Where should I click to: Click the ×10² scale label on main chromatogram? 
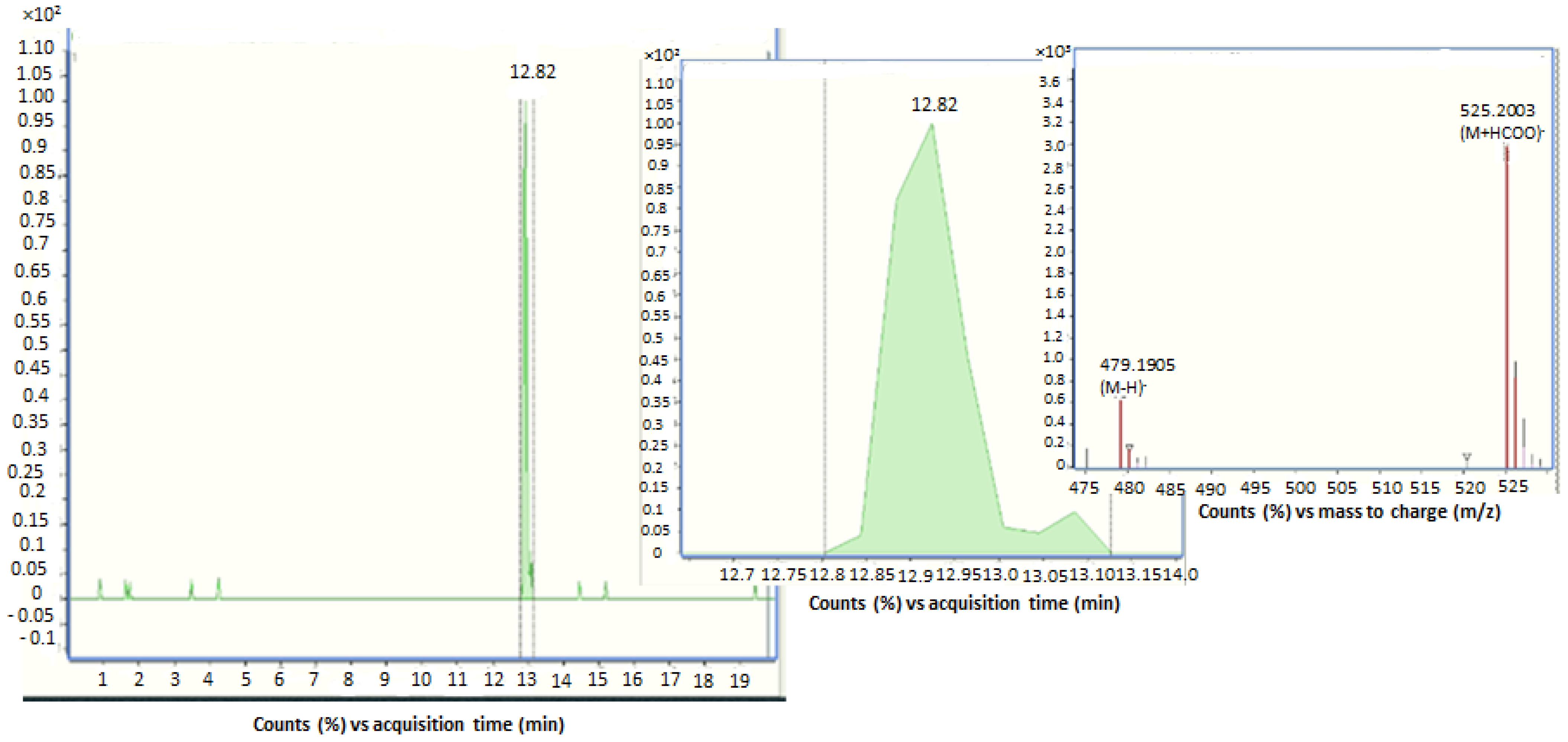click(41, 14)
